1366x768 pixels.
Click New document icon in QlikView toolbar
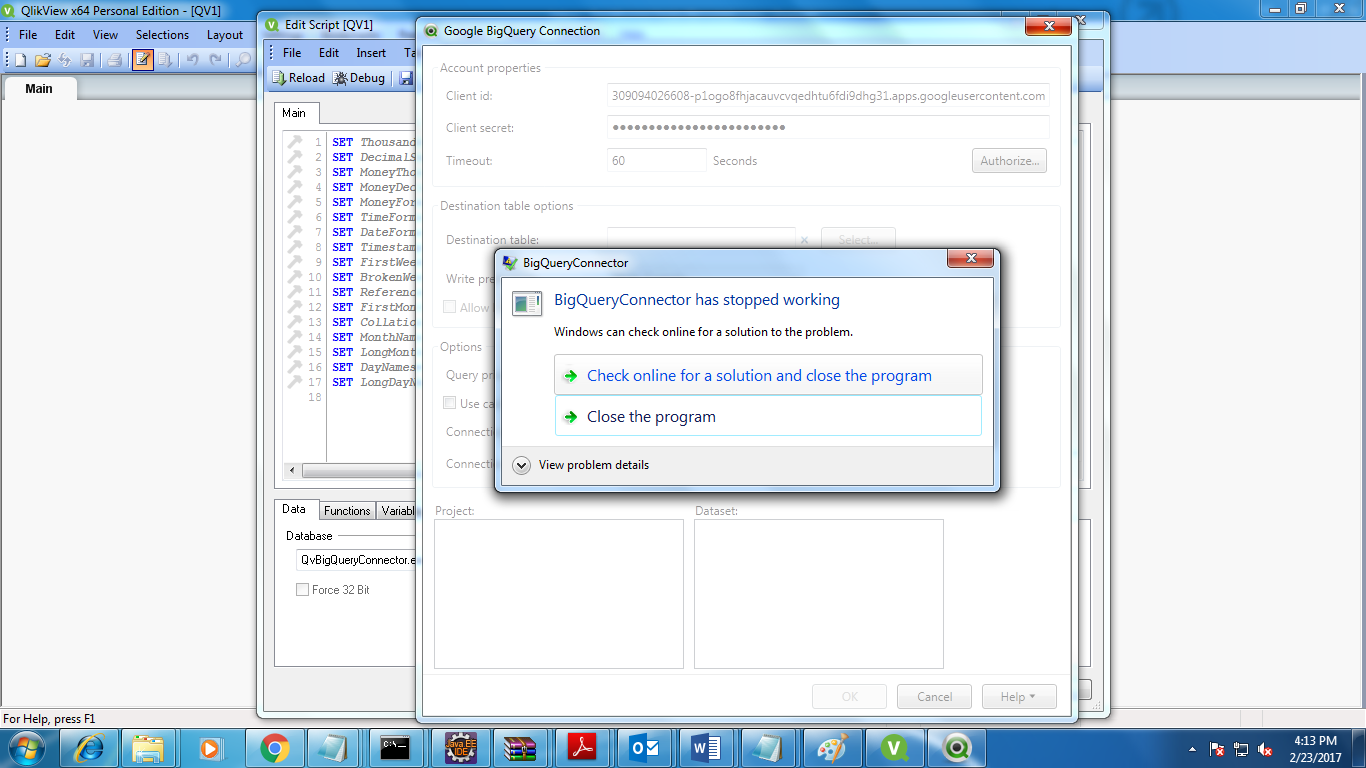pos(20,60)
